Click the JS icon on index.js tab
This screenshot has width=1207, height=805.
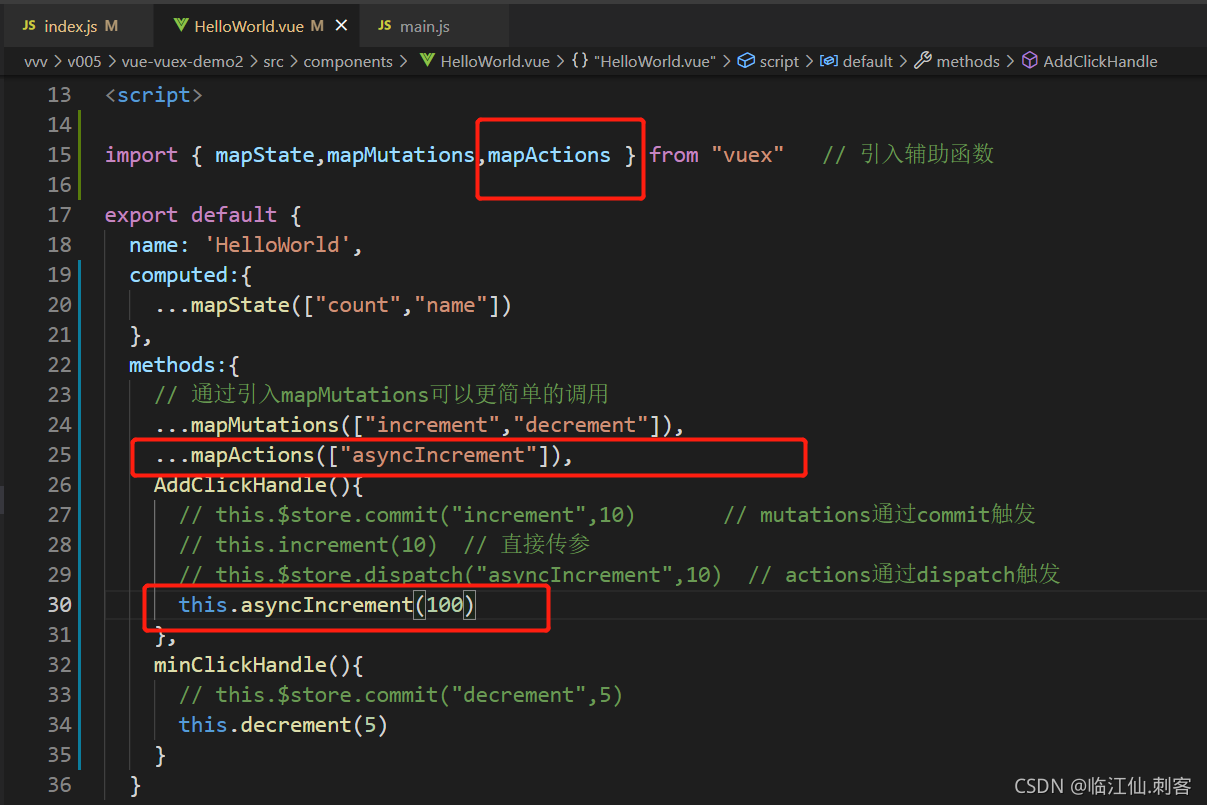tap(29, 26)
